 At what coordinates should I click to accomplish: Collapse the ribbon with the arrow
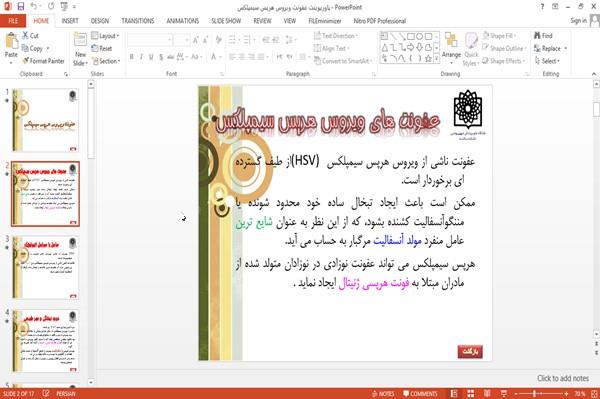(594, 74)
